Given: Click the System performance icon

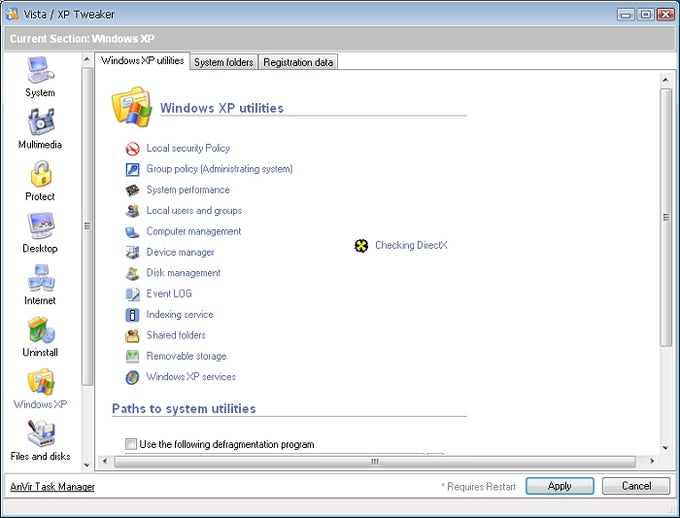Looking at the screenshot, I should [x=132, y=190].
